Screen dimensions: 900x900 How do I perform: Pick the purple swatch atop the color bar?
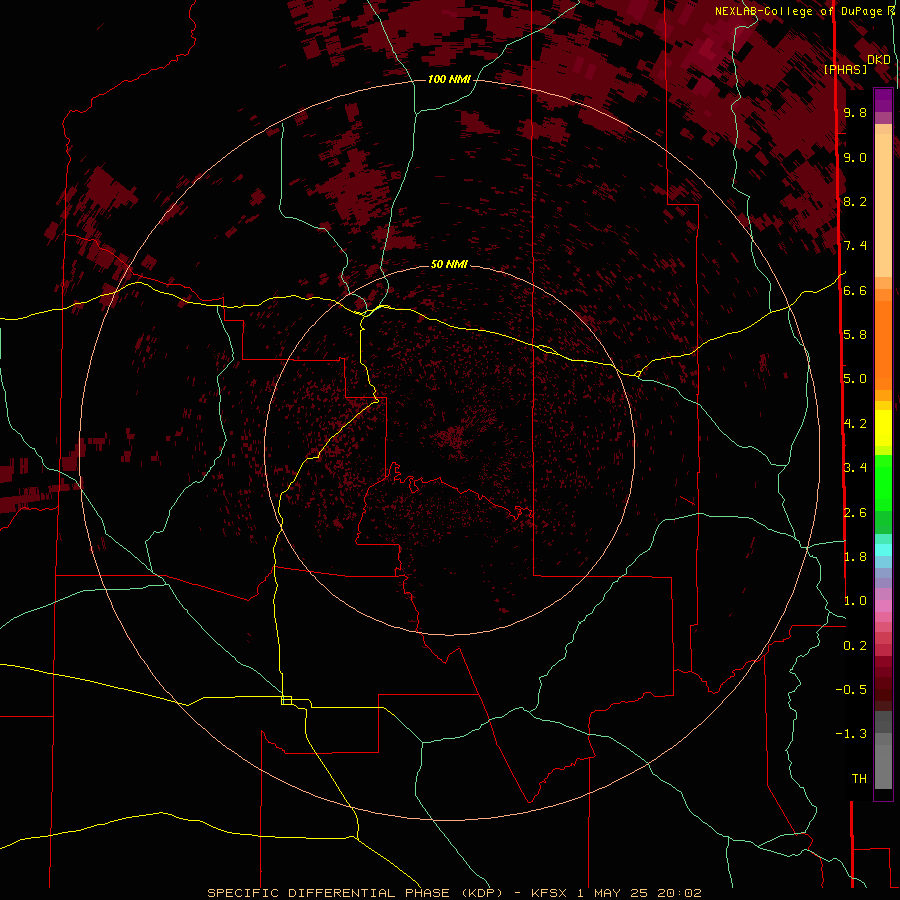(x=883, y=101)
